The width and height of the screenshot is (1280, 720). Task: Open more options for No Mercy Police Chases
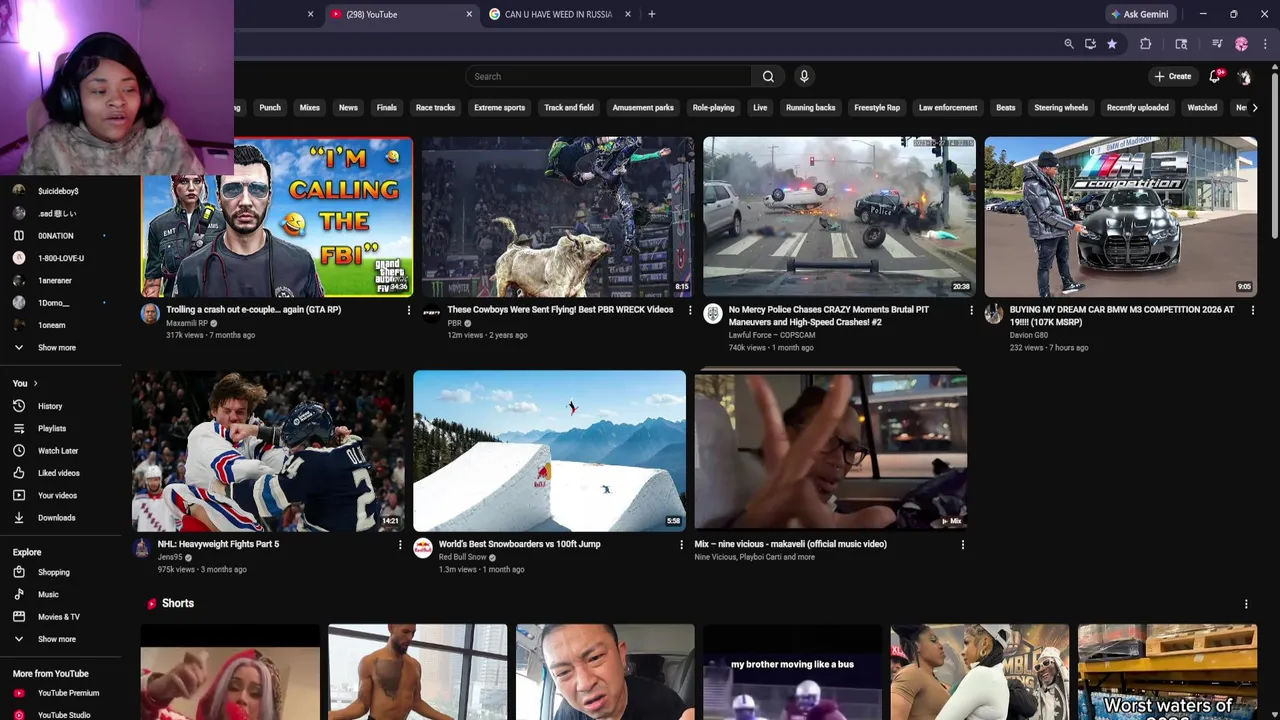click(971, 310)
